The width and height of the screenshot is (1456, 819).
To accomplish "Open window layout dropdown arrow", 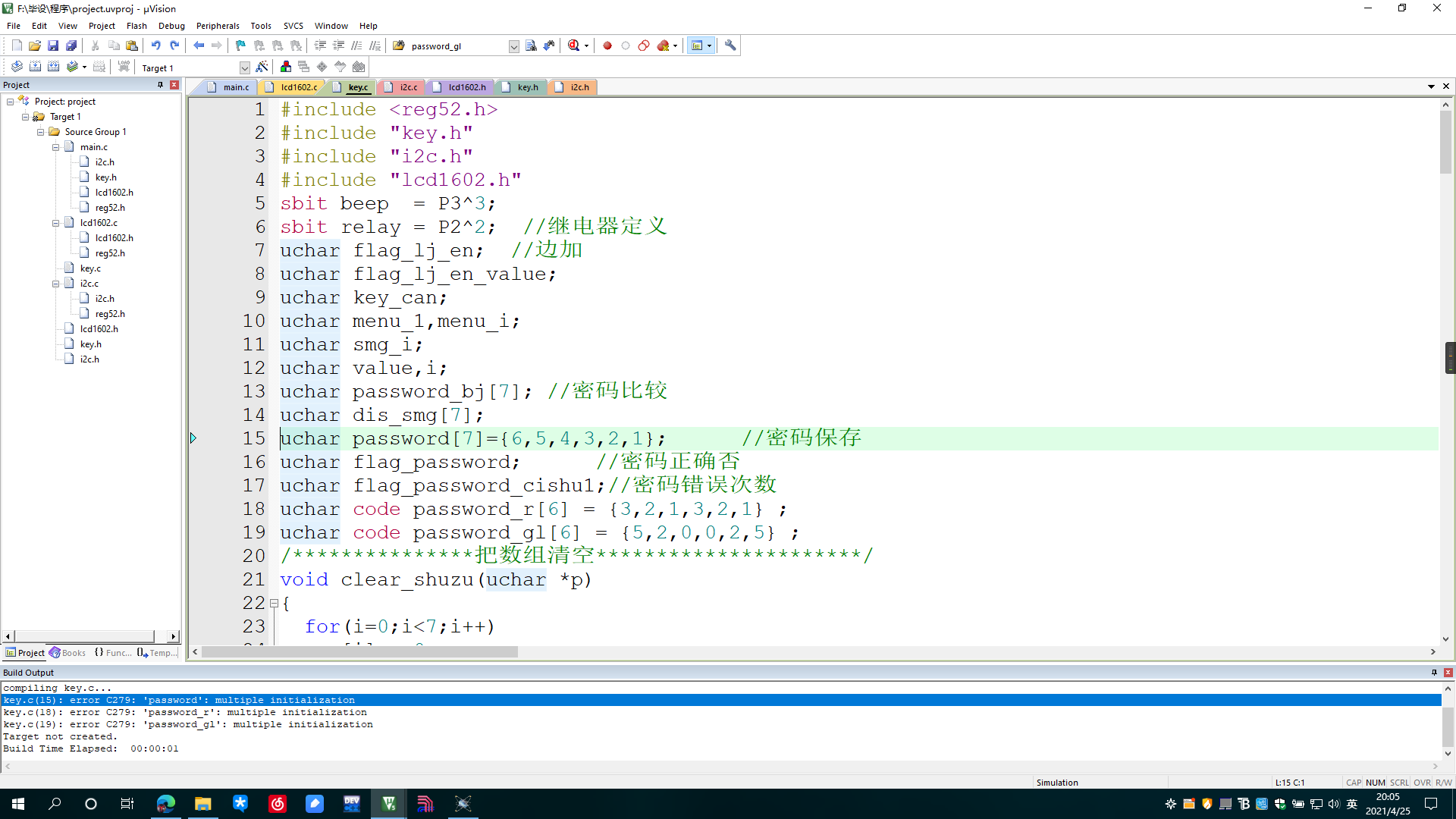I will (x=710, y=45).
